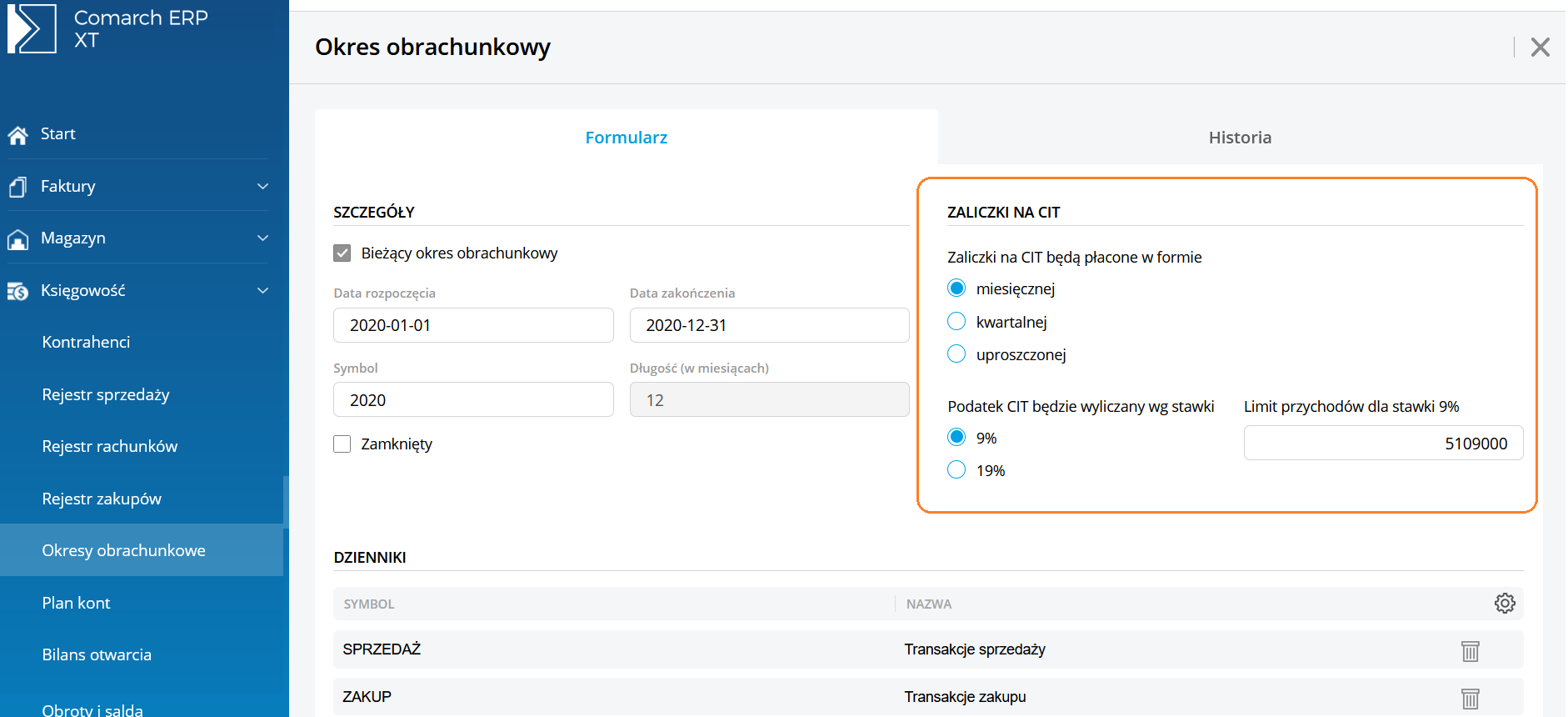Delete the ZAKUP journal with trash icon
This screenshot has height=717, width=1568.
[1470, 699]
